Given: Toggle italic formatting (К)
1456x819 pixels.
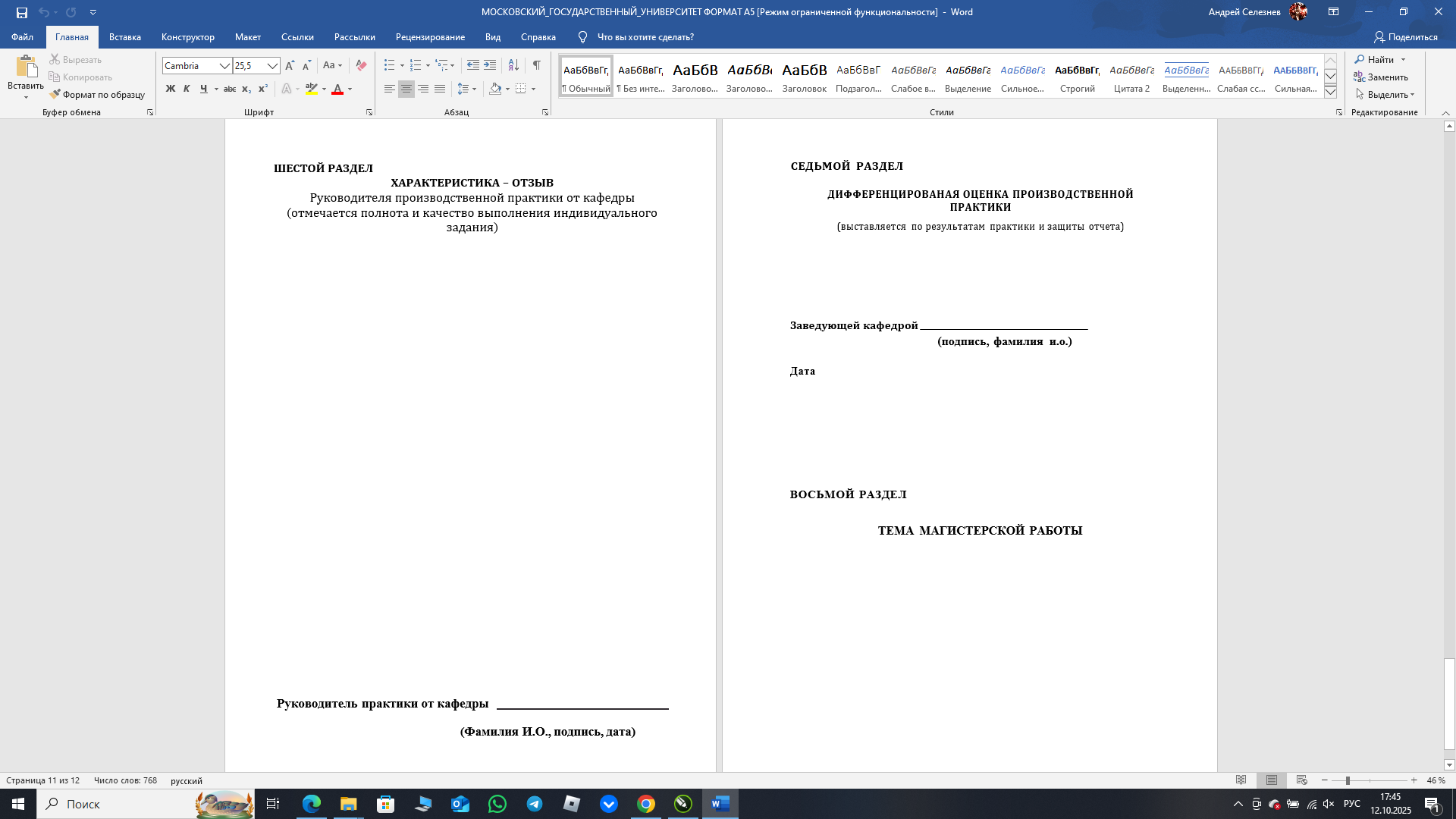Looking at the screenshot, I should click(187, 89).
